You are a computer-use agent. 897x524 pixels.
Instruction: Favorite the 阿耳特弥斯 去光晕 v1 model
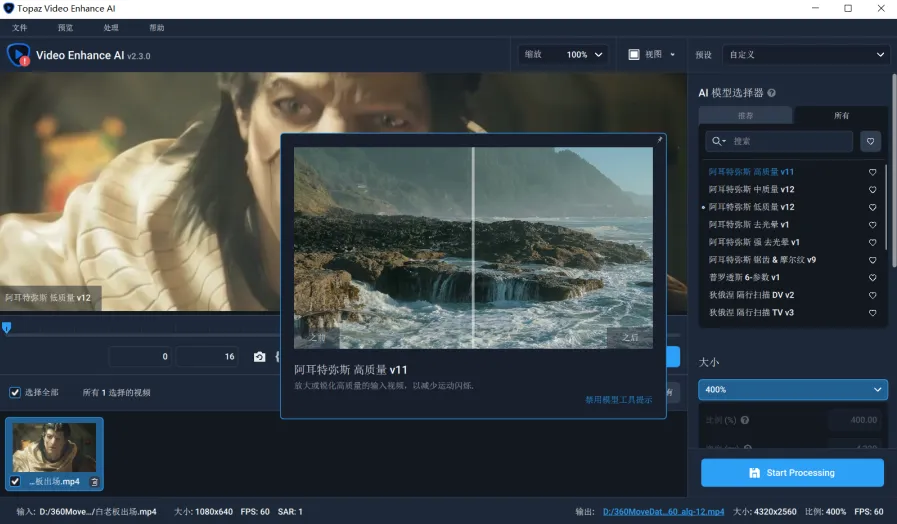872,225
